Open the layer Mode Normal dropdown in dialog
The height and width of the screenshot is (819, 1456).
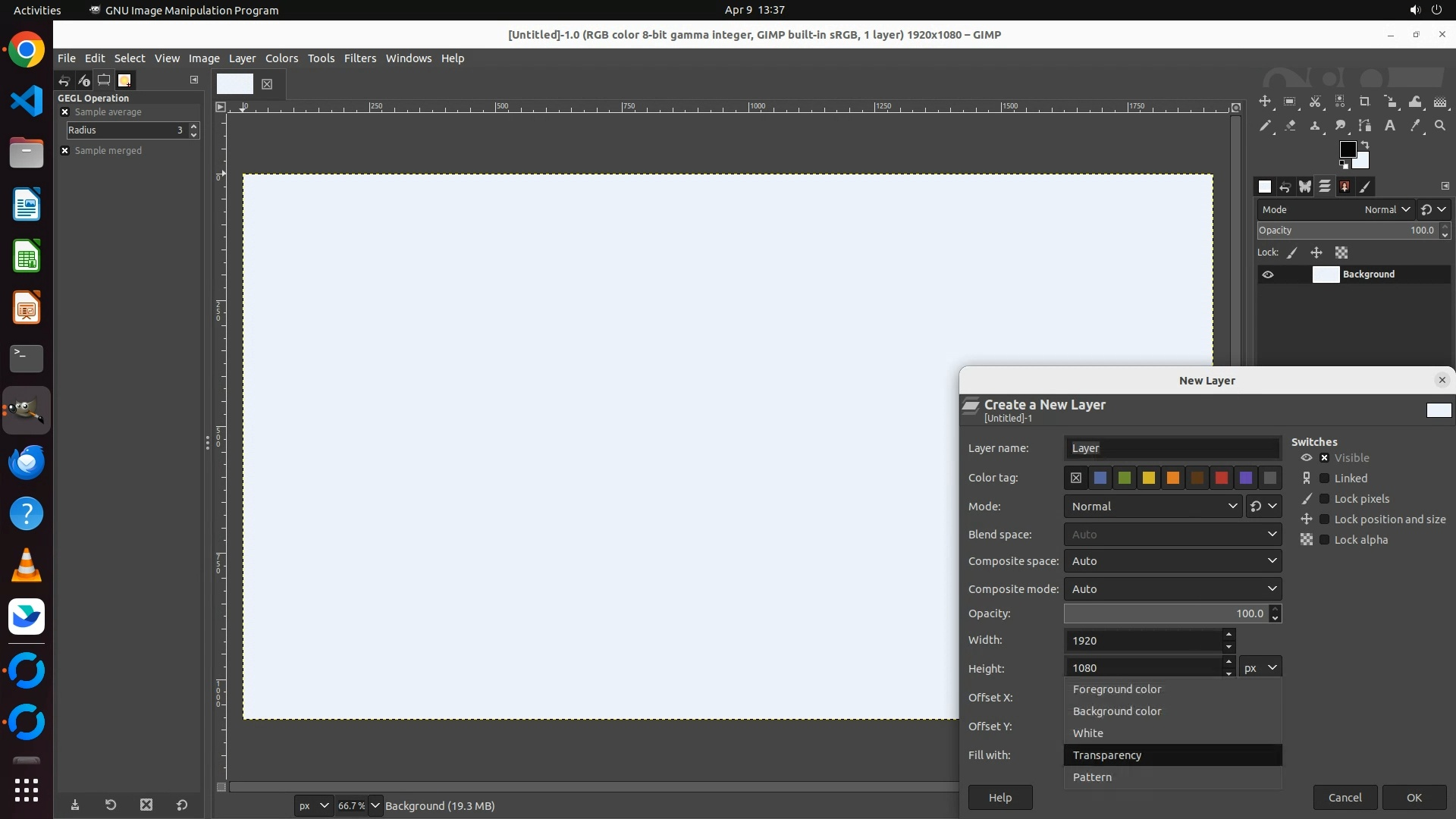1152,507
